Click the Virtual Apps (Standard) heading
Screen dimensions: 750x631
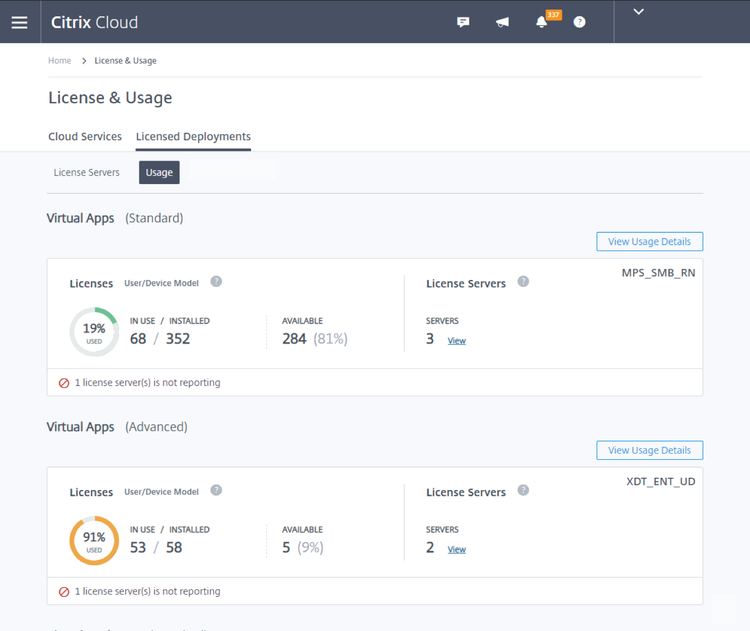(115, 218)
